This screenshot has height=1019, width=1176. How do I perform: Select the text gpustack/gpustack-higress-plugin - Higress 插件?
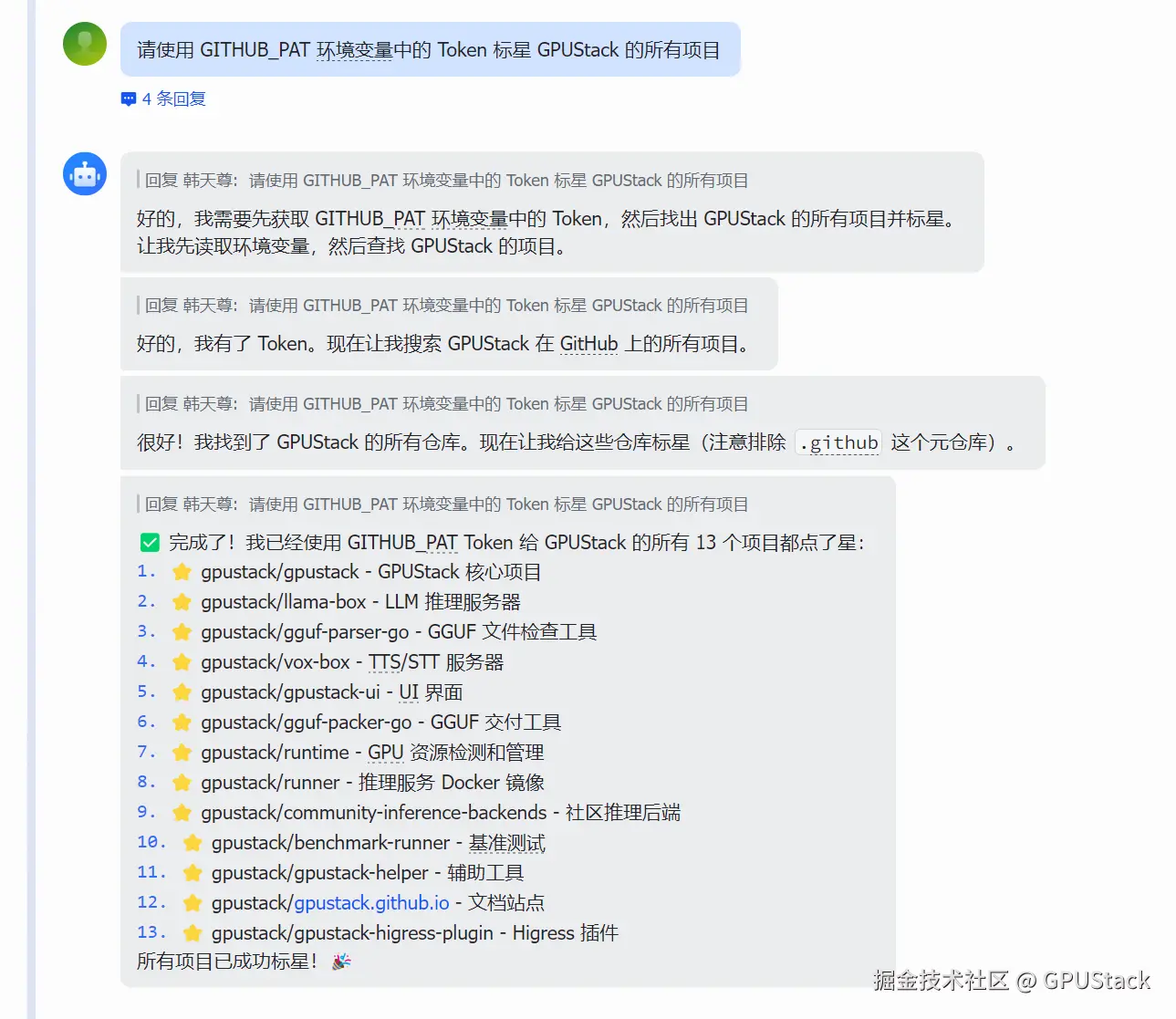(415, 933)
